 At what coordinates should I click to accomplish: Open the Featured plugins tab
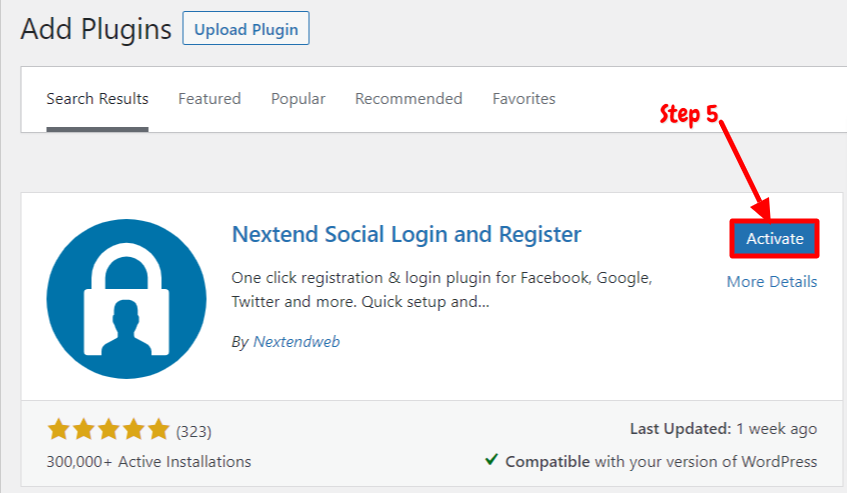click(x=210, y=99)
